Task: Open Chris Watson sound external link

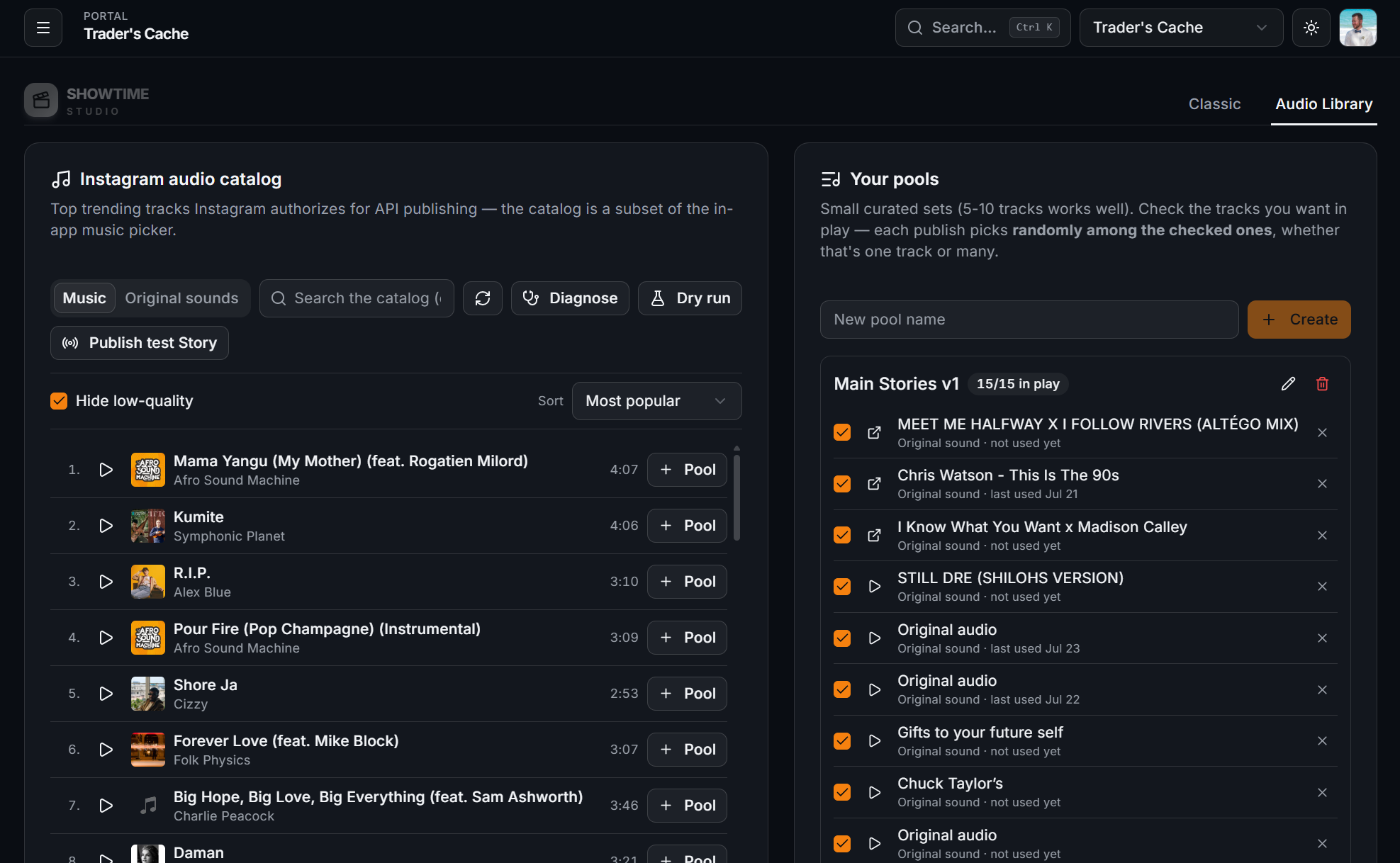Action: tap(874, 484)
